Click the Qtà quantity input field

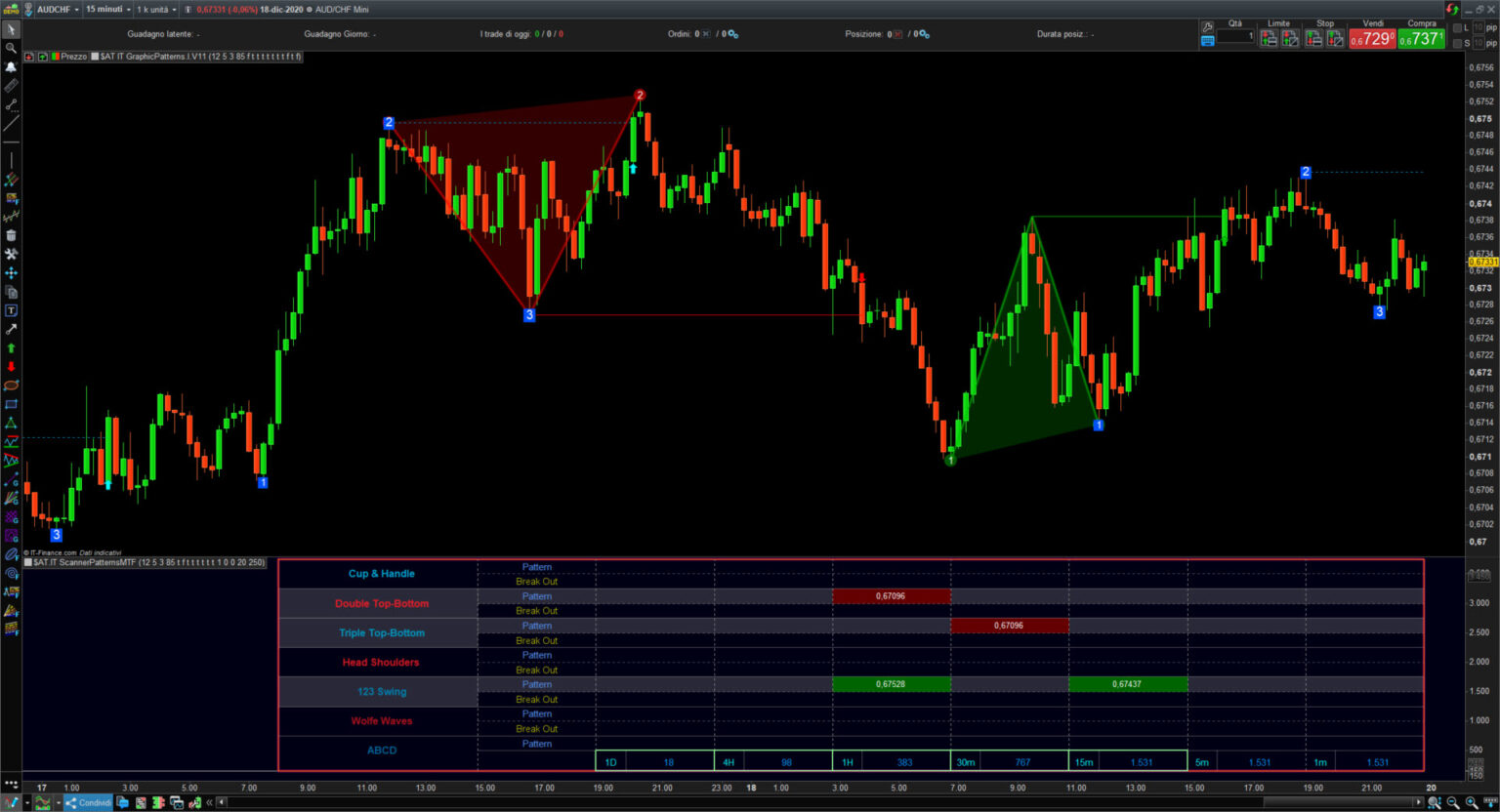(x=1235, y=37)
